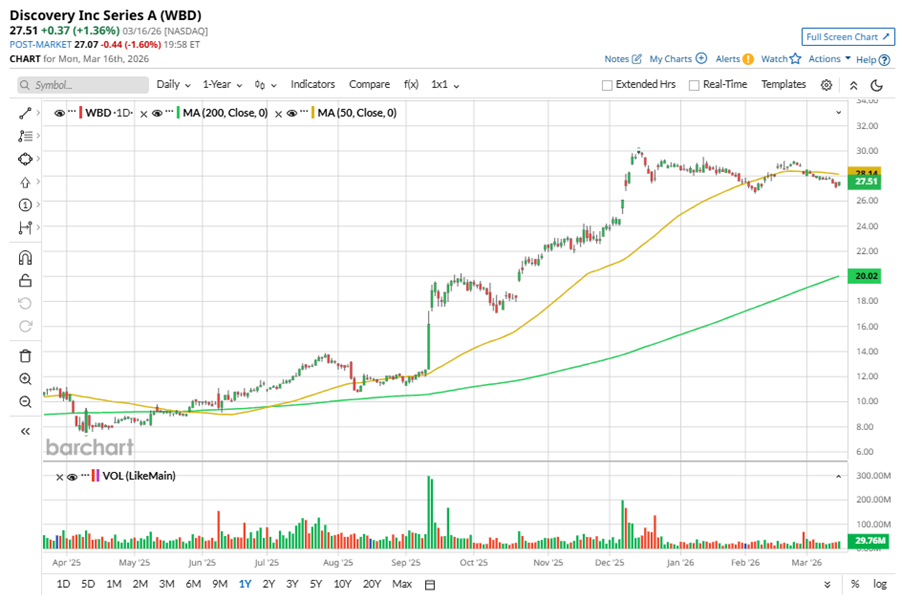Screen dimensions: 902x600
Task: Click the 20.02 MA price label
Action: 866,276
